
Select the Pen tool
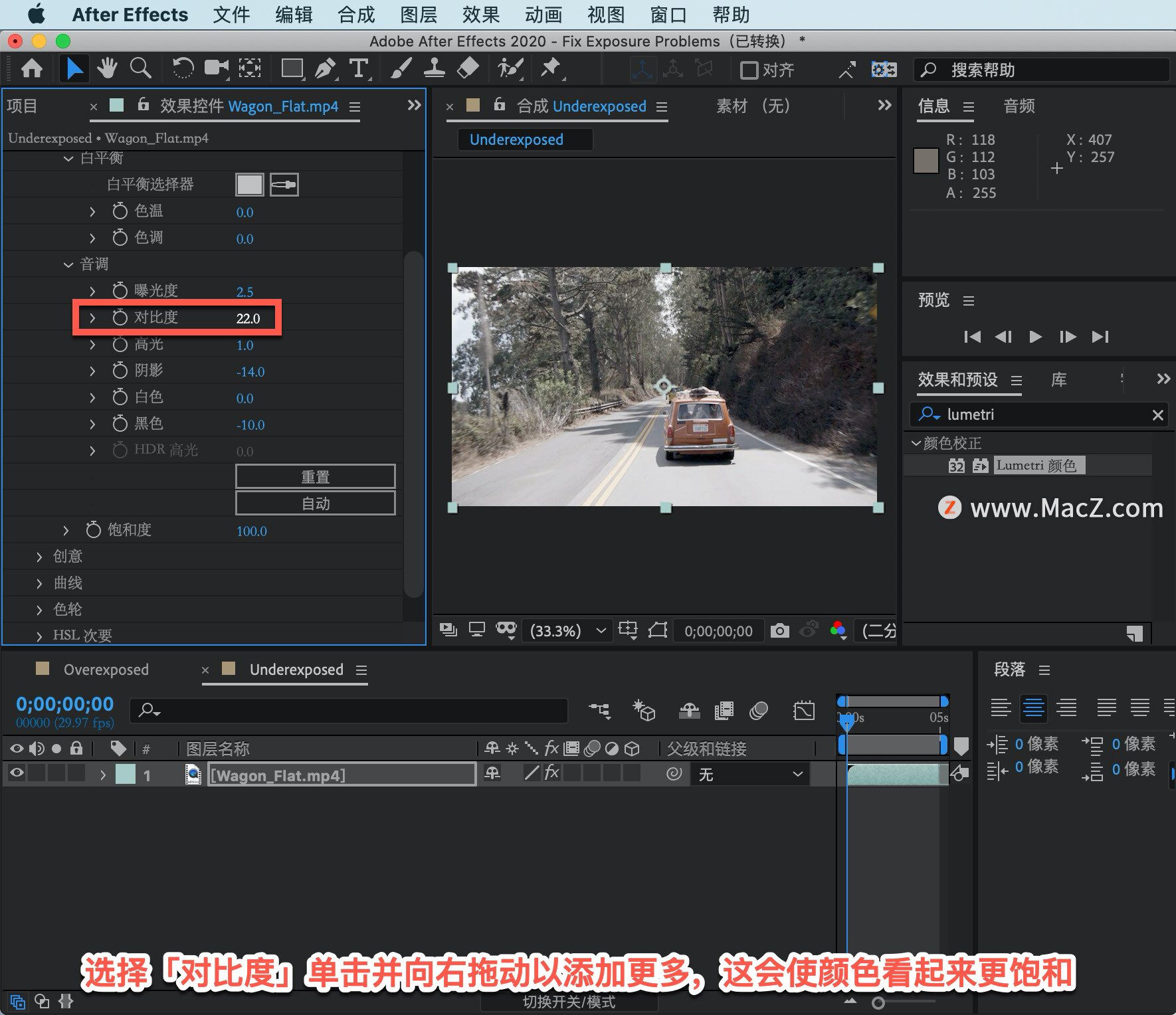pyautogui.click(x=326, y=69)
